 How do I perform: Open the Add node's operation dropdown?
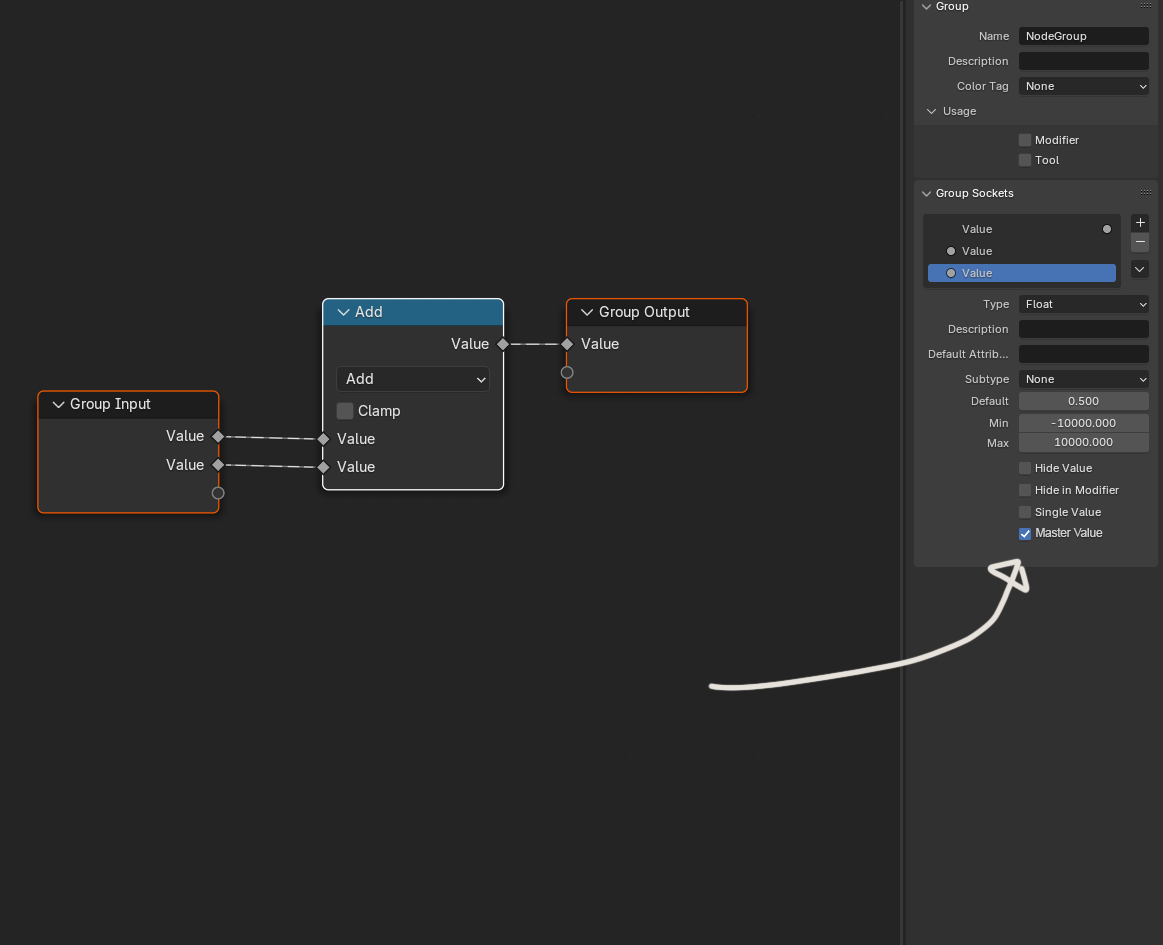coord(413,379)
